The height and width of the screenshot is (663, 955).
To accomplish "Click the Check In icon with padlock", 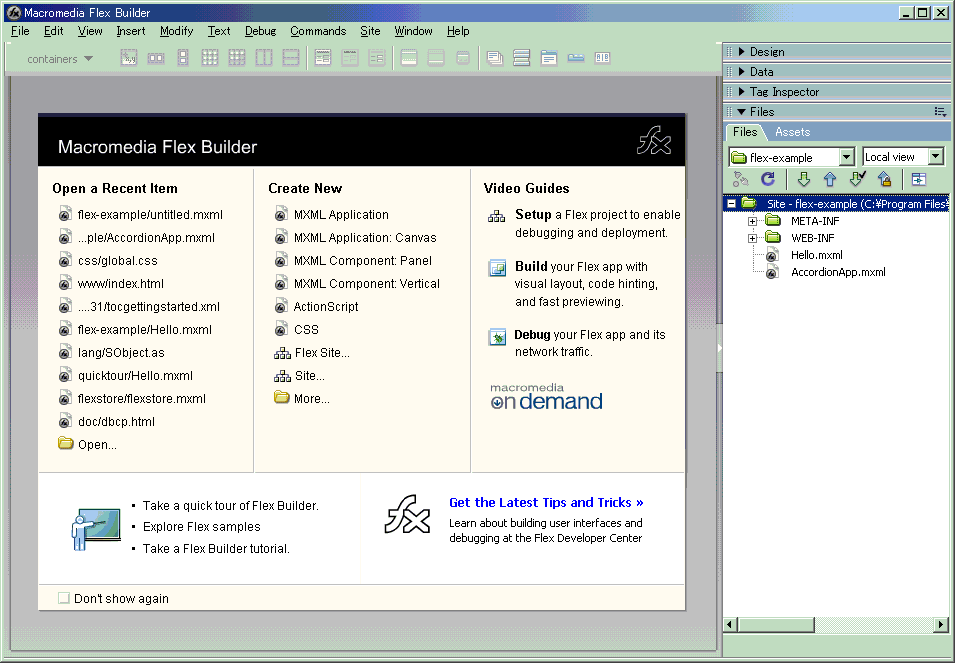I will pos(884,179).
